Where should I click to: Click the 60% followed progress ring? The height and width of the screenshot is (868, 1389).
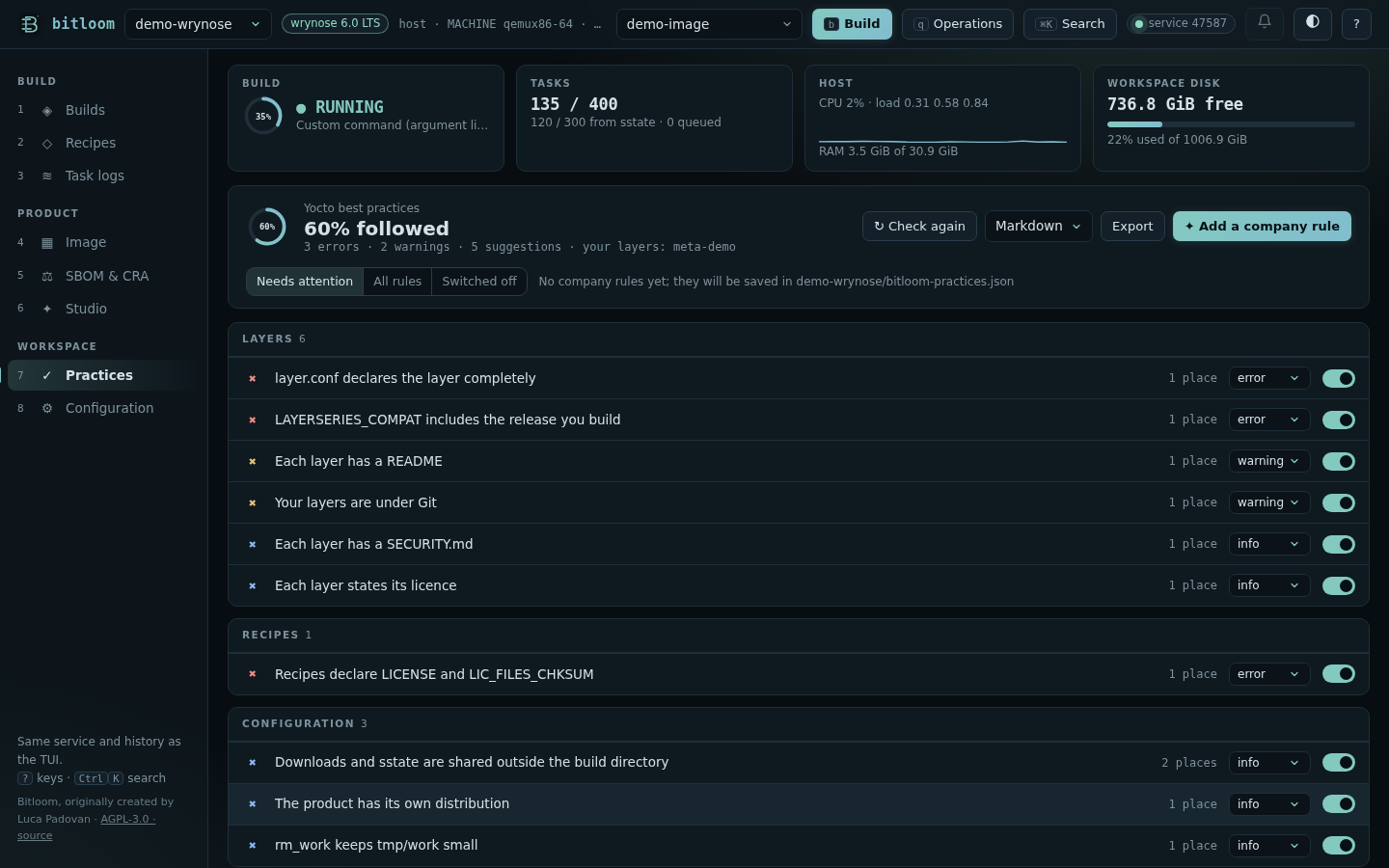pos(267,227)
